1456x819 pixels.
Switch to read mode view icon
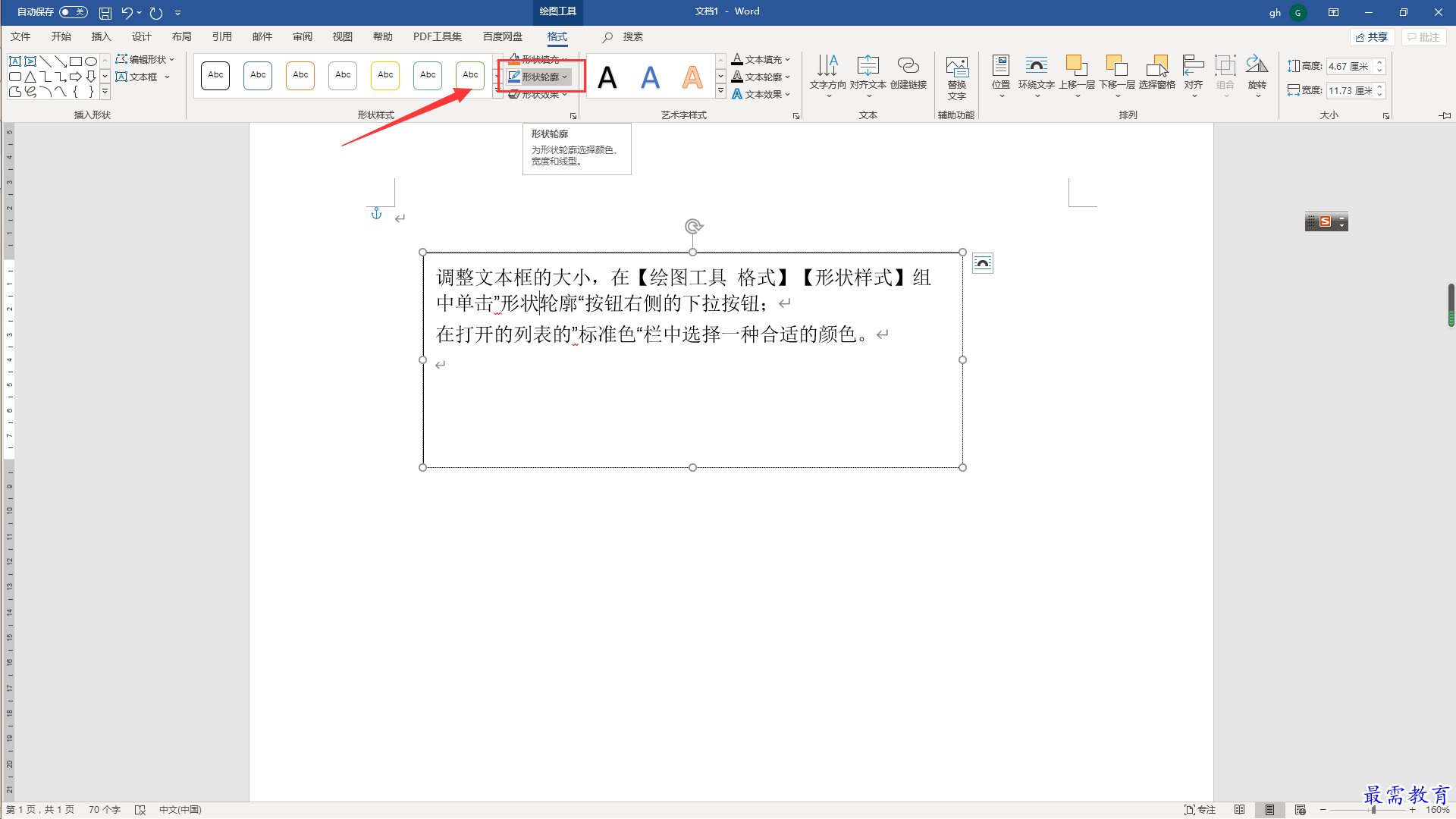pyautogui.click(x=1239, y=810)
